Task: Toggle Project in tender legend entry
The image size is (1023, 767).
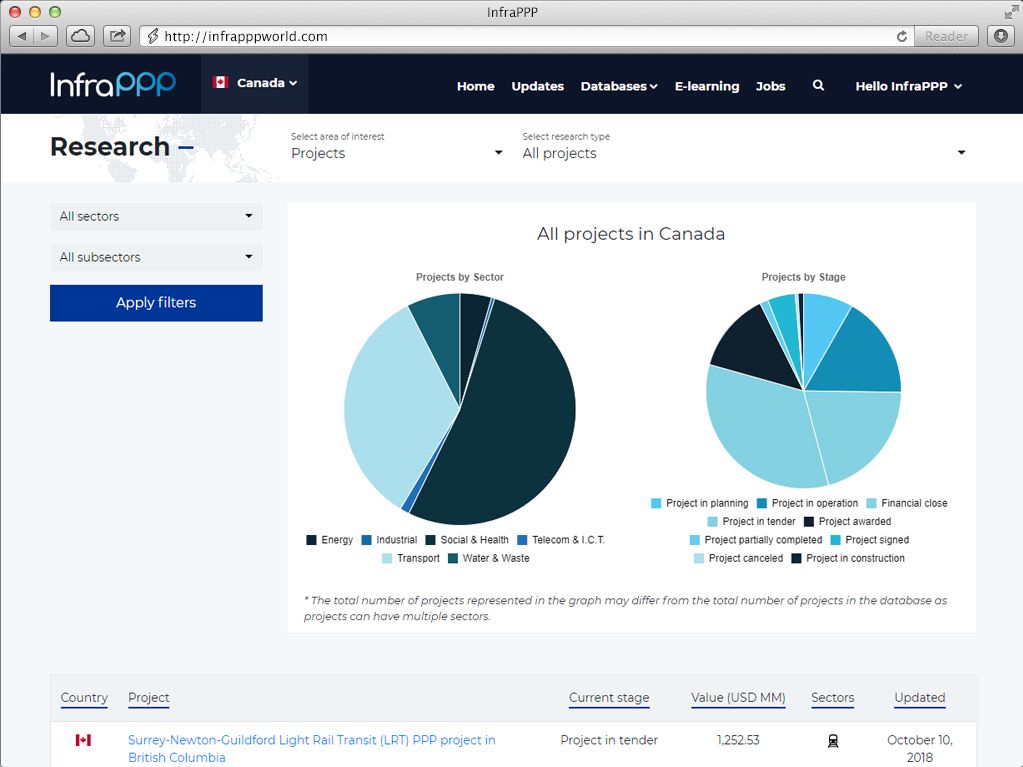Action: [750, 521]
